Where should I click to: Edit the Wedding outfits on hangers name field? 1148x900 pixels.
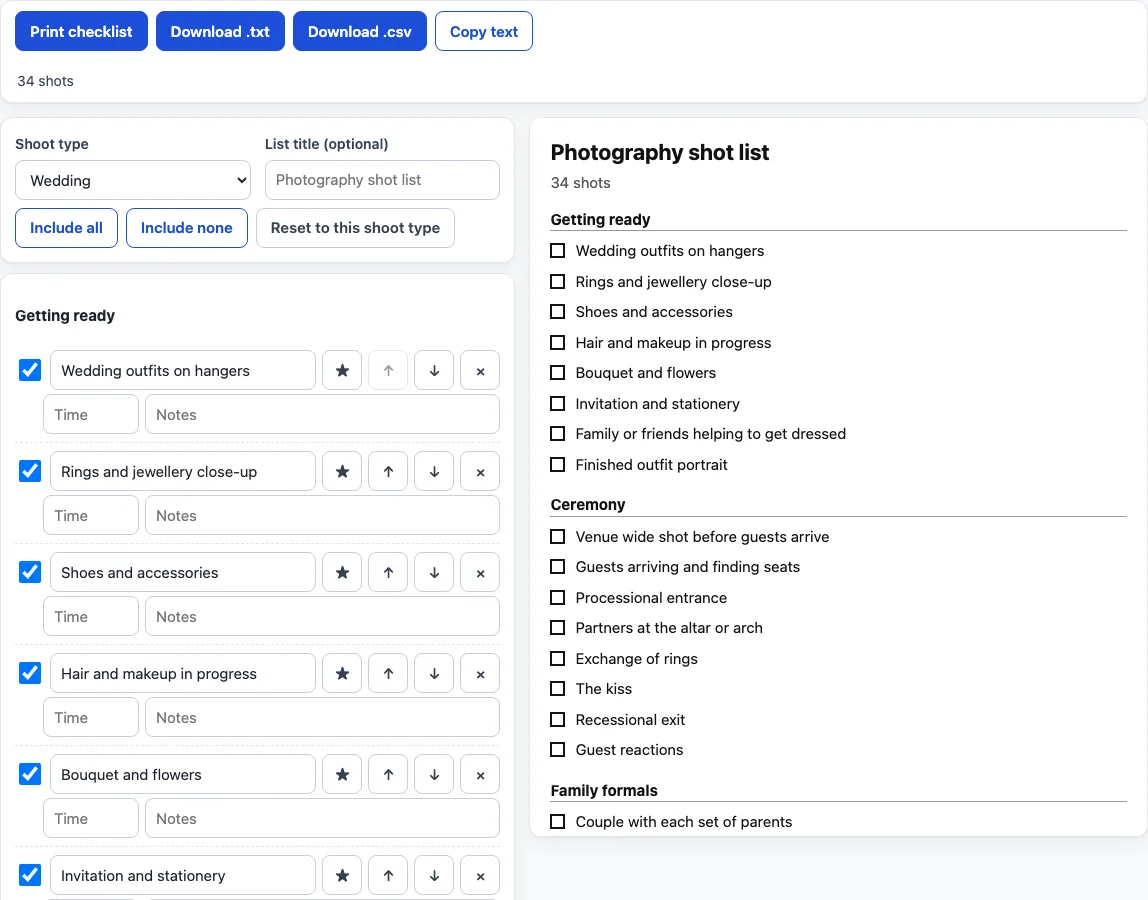[x=183, y=371]
